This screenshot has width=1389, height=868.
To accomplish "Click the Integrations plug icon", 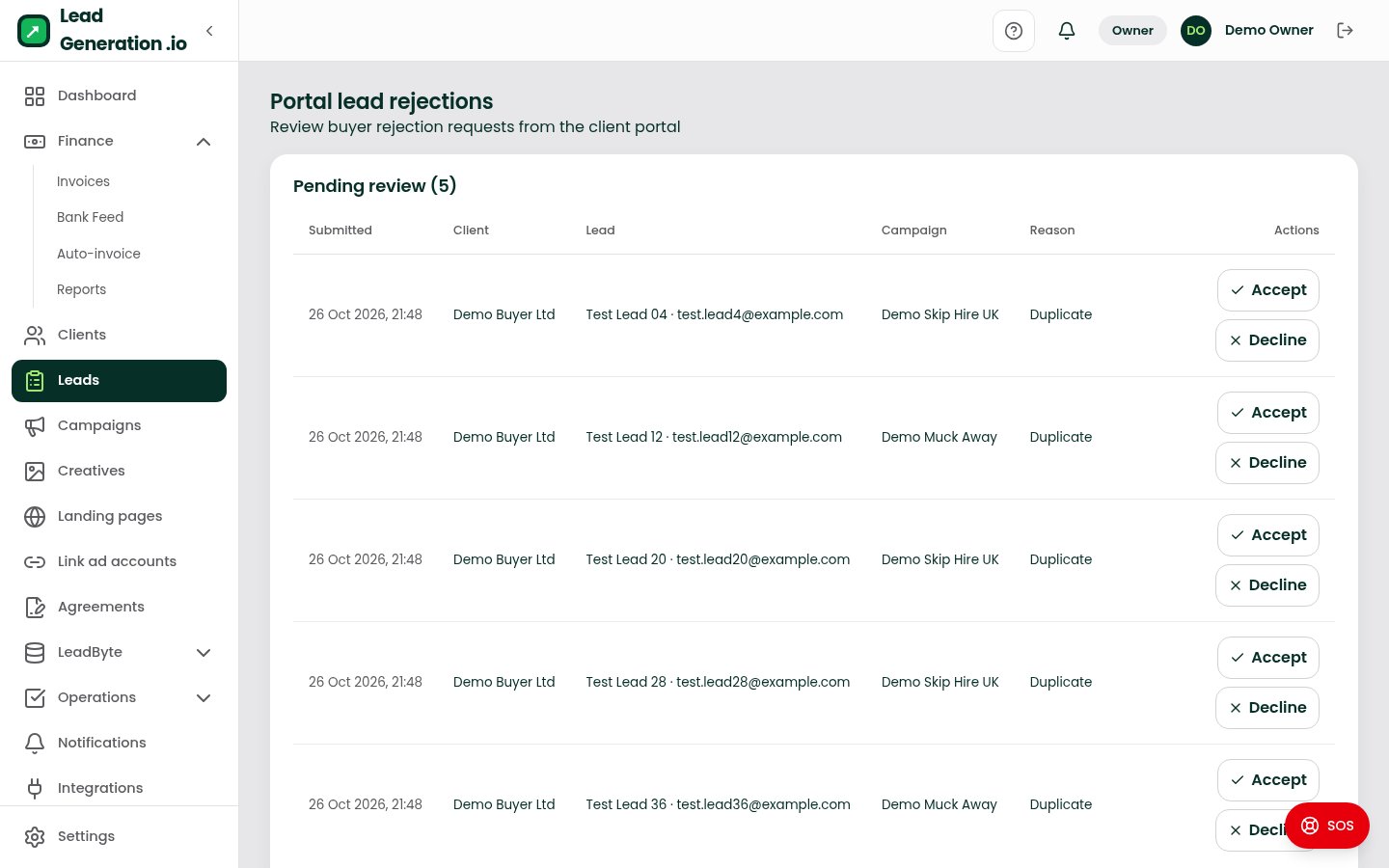I will 35,788.
